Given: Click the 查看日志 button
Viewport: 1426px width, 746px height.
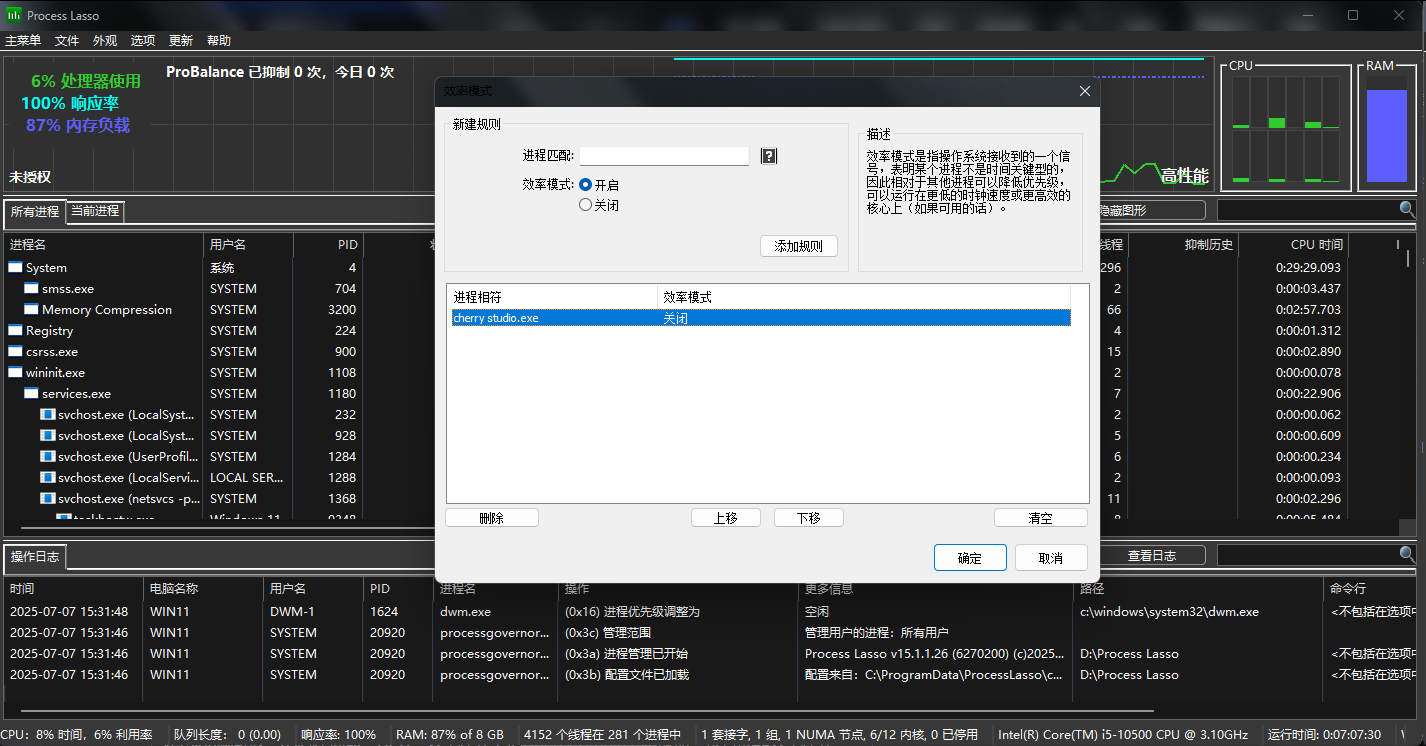Looking at the screenshot, I should [x=1152, y=555].
